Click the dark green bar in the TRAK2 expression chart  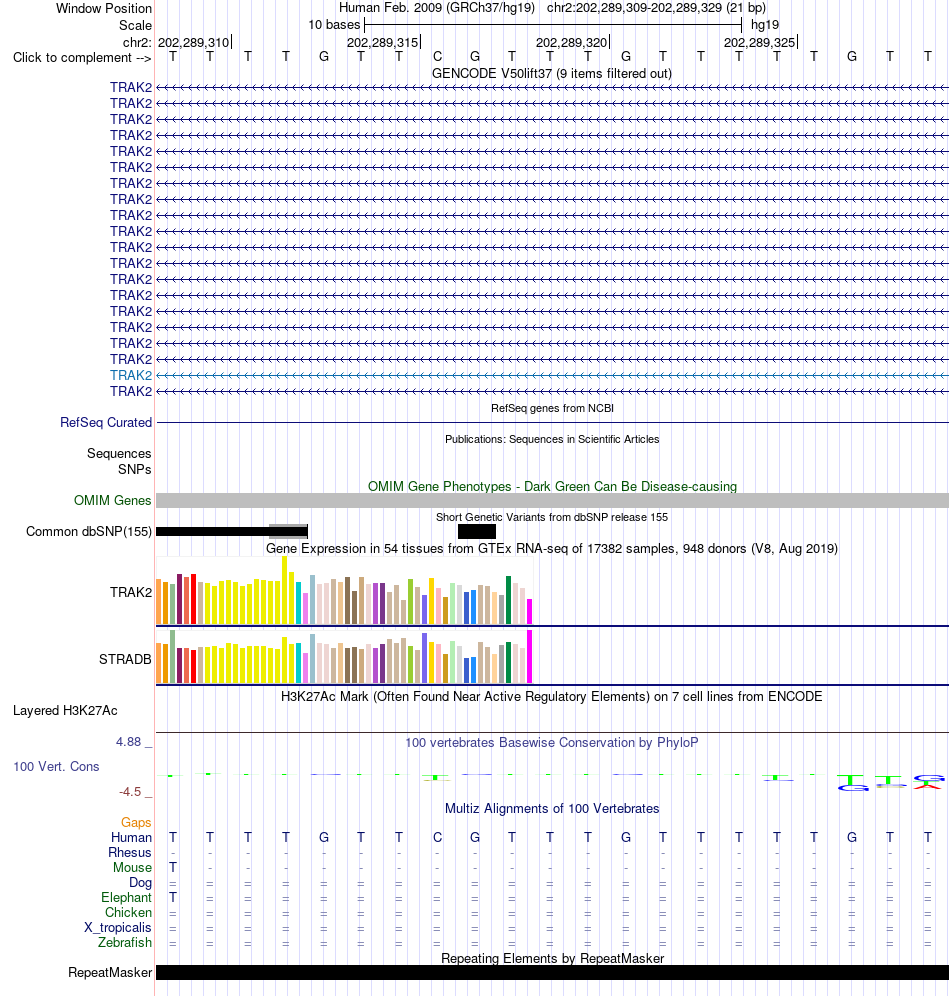509,600
